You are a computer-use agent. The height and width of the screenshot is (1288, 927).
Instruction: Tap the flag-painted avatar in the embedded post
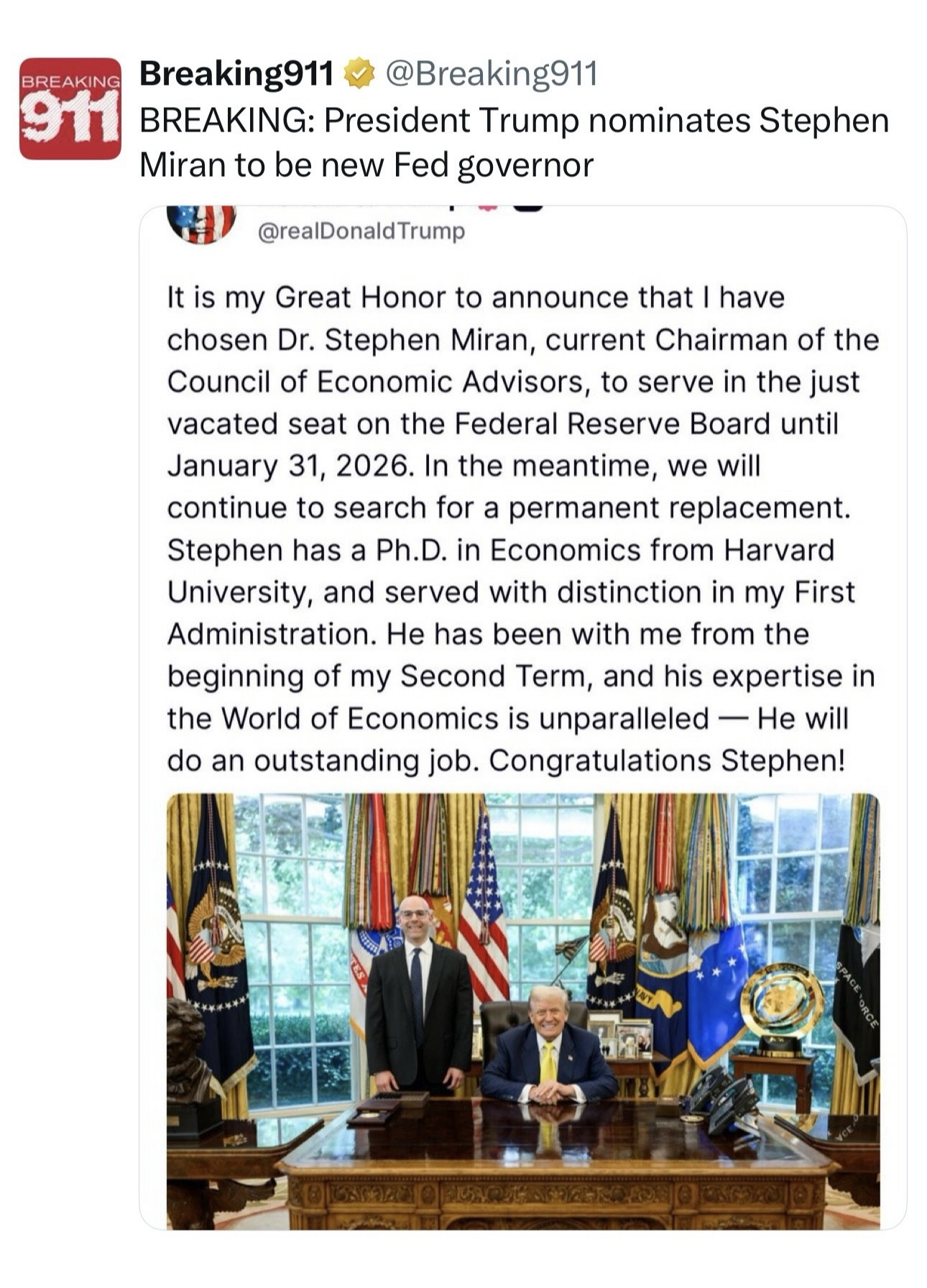pyautogui.click(x=201, y=223)
